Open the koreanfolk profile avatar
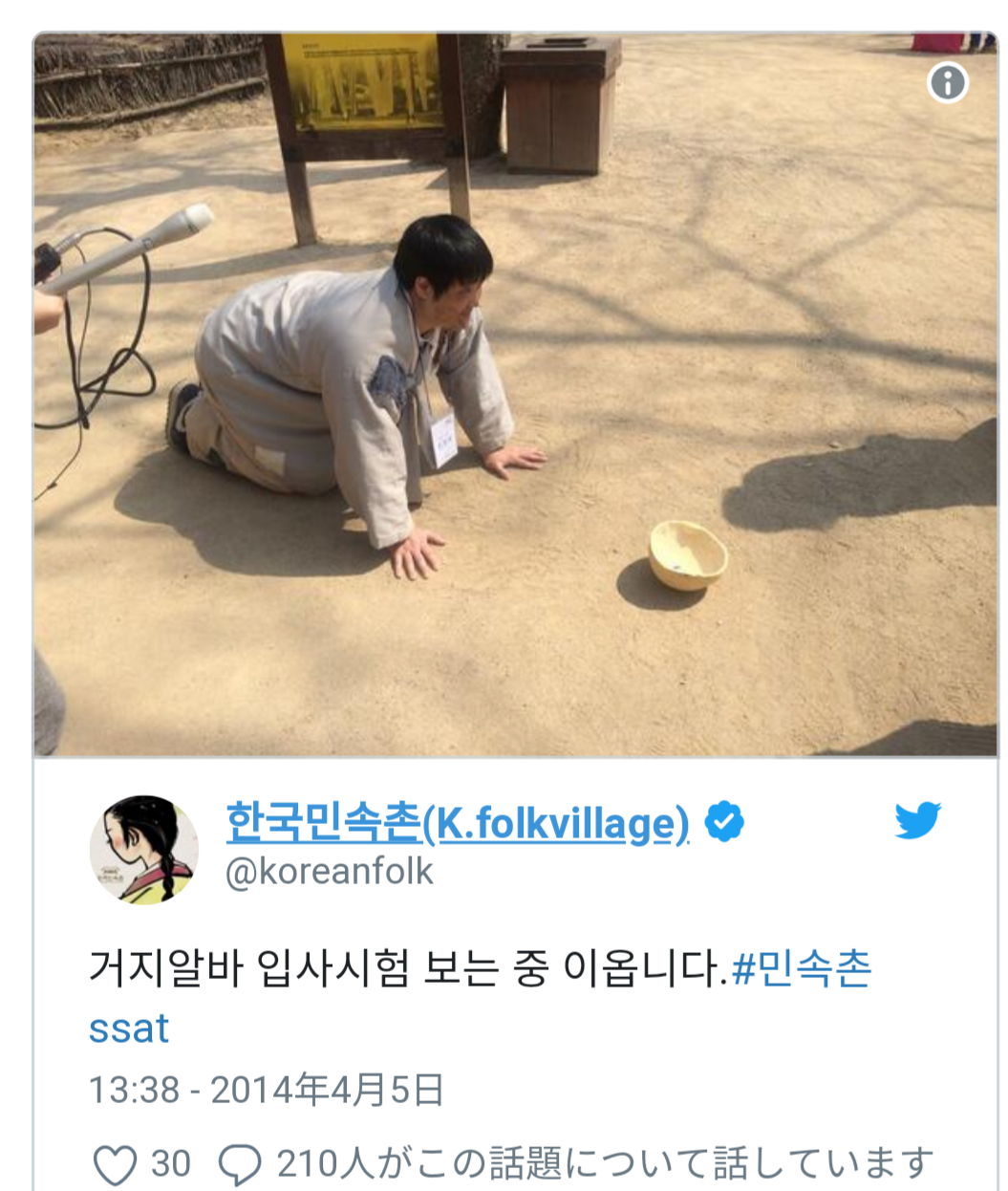The image size is (1008, 1191). click(143, 848)
